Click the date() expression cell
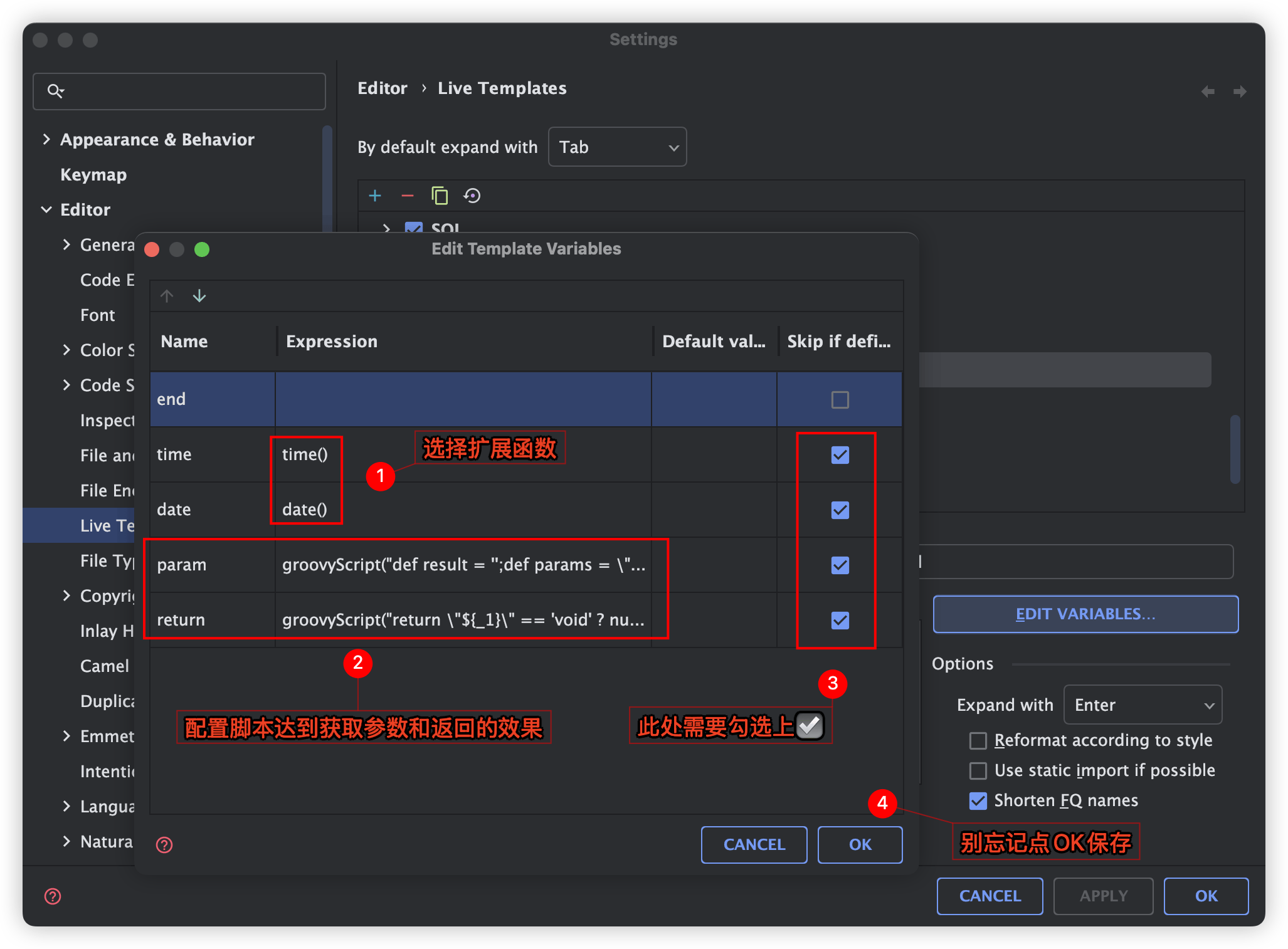The width and height of the screenshot is (1288, 949). (463, 510)
